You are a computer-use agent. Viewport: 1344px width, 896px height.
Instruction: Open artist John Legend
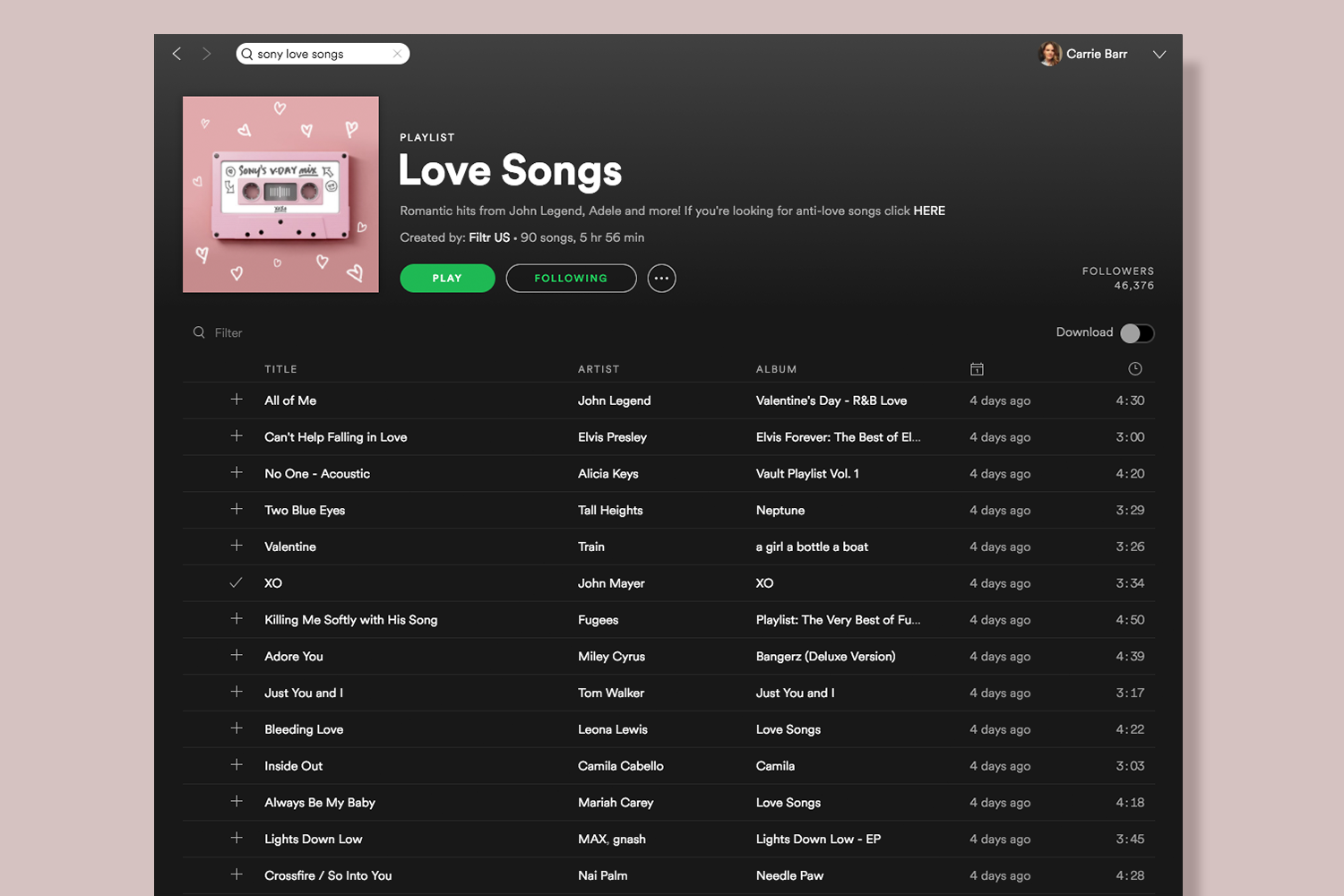[x=615, y=401]
